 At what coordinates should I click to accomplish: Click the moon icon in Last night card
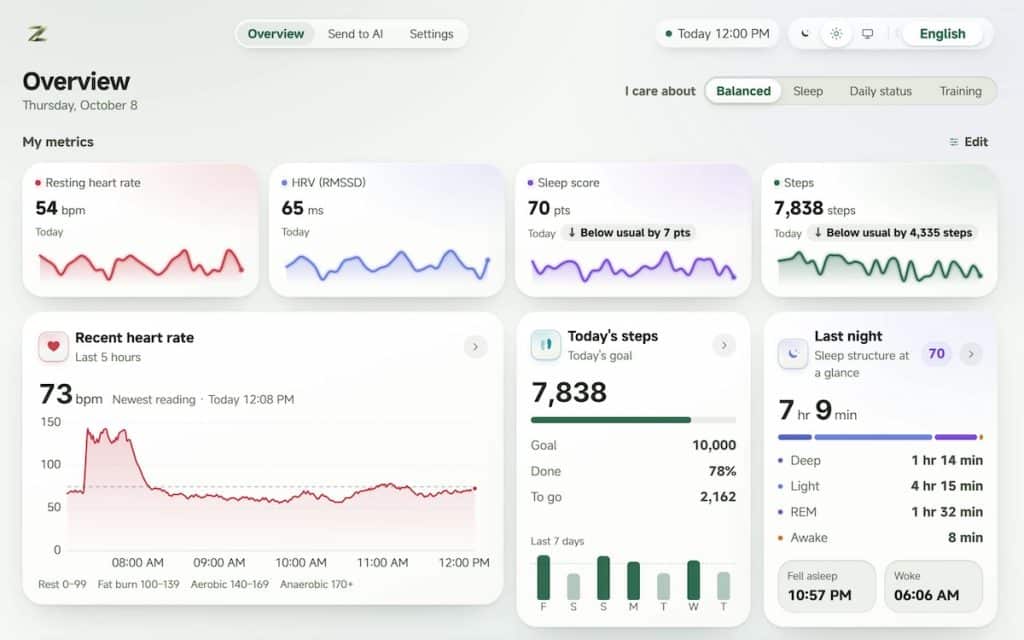click(793, 354)
